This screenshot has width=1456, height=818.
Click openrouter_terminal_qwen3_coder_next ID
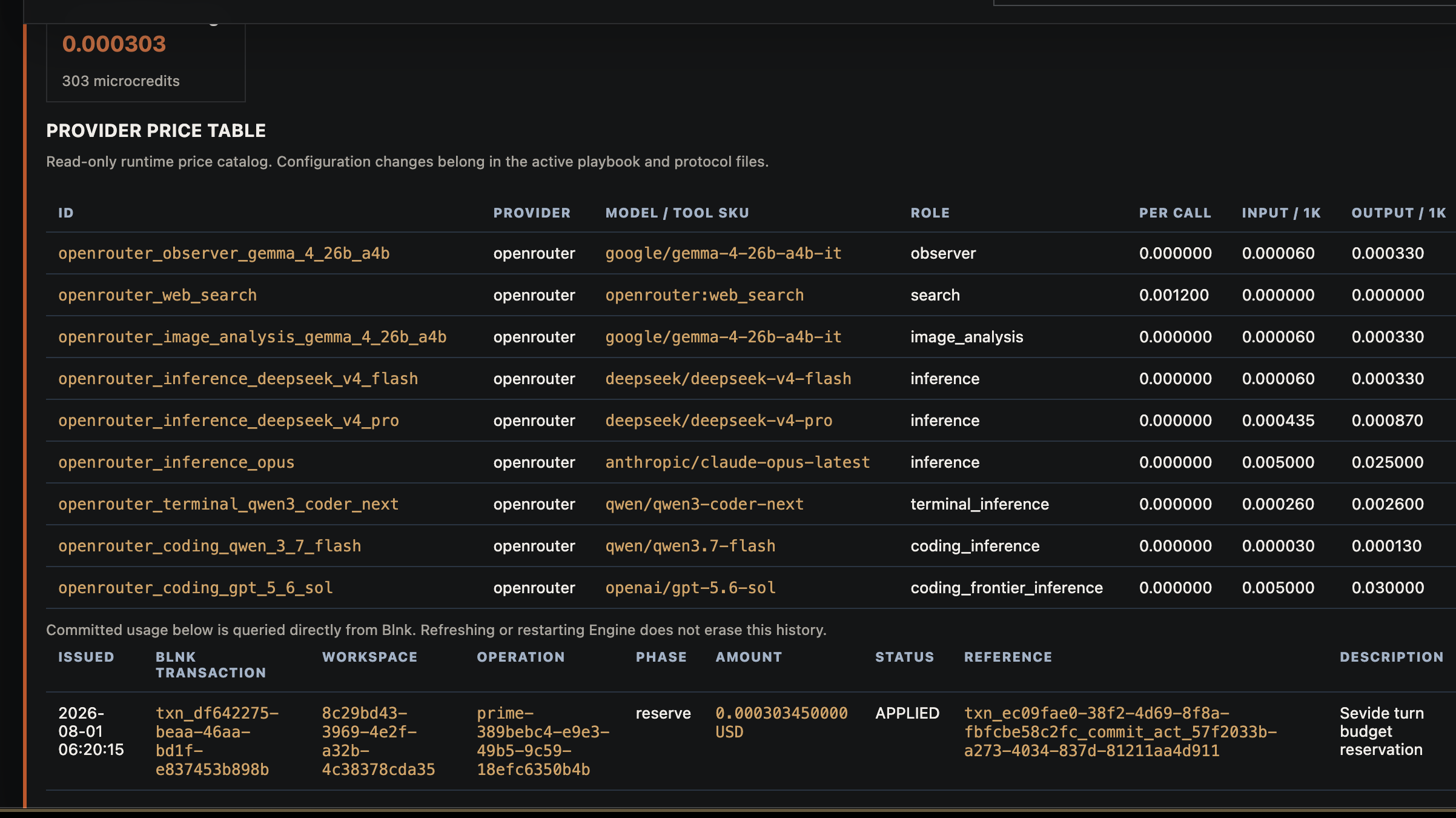228,504
